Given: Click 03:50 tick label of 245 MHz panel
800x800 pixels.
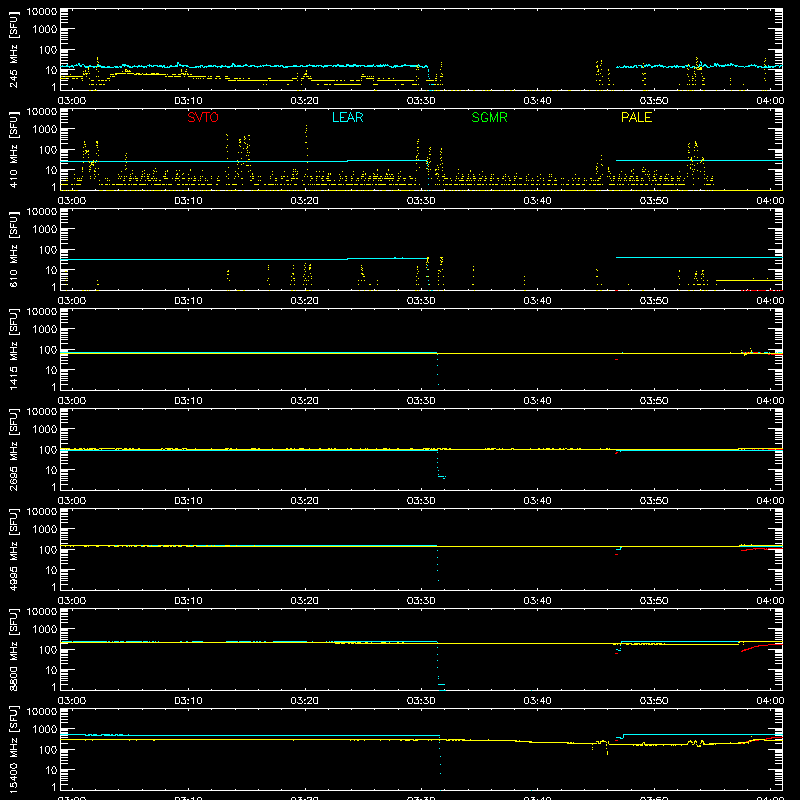Looking at the screenshot, I should coord(654,101).
